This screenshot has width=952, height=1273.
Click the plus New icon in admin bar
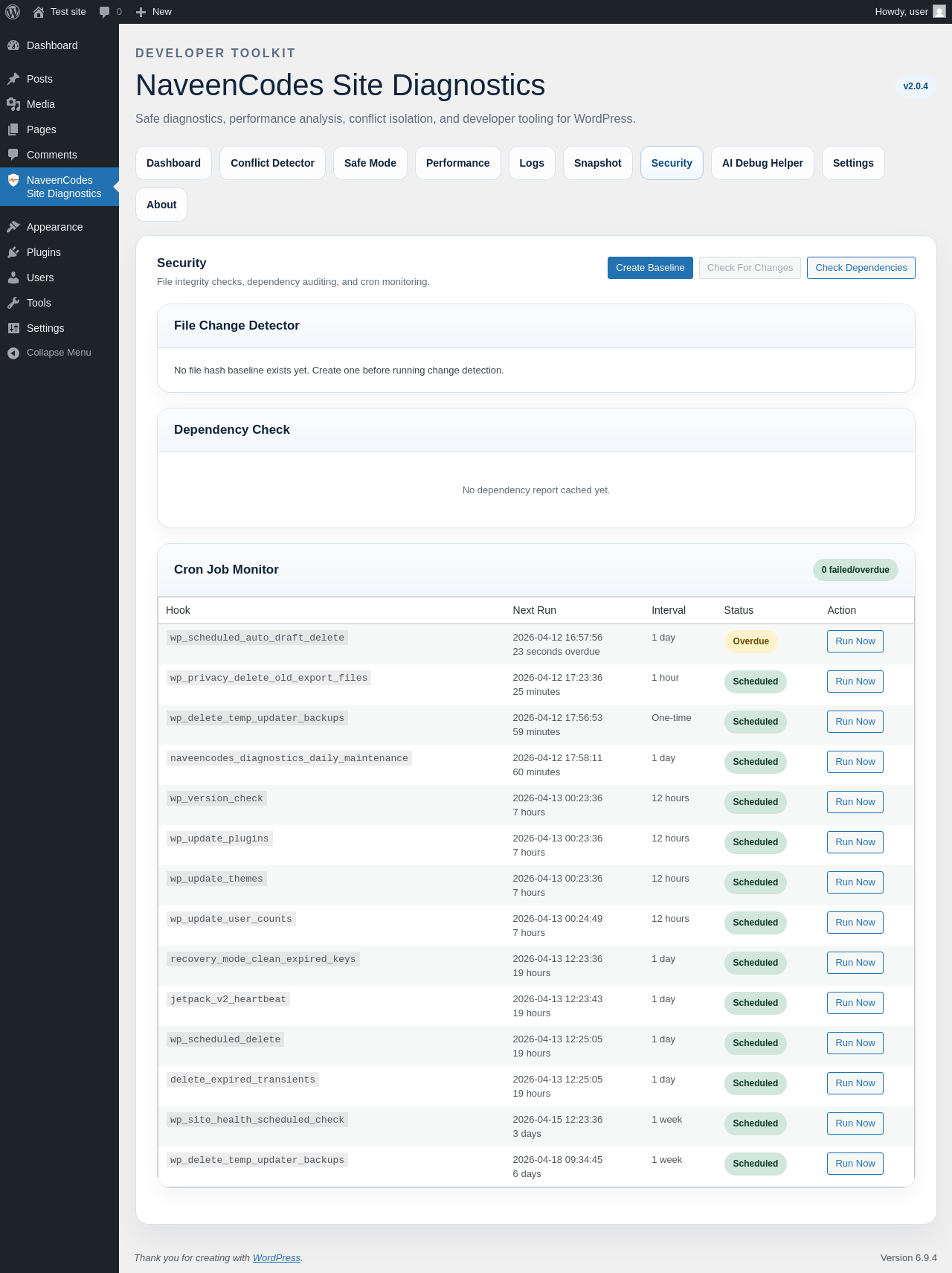click(141, 12)
